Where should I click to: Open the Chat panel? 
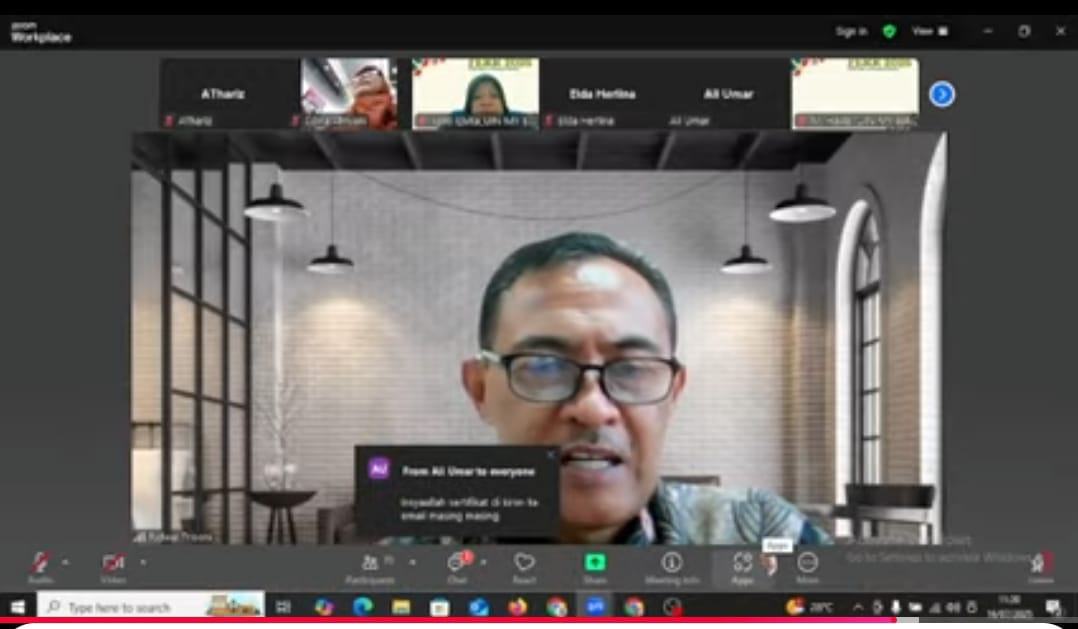(457, 564)
